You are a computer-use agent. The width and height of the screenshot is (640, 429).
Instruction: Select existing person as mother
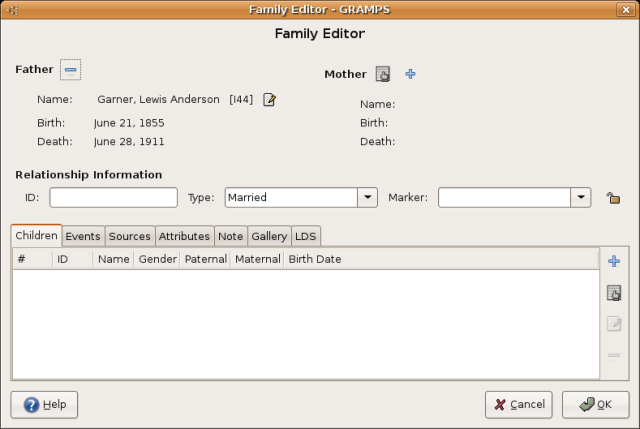pos(382,74)
